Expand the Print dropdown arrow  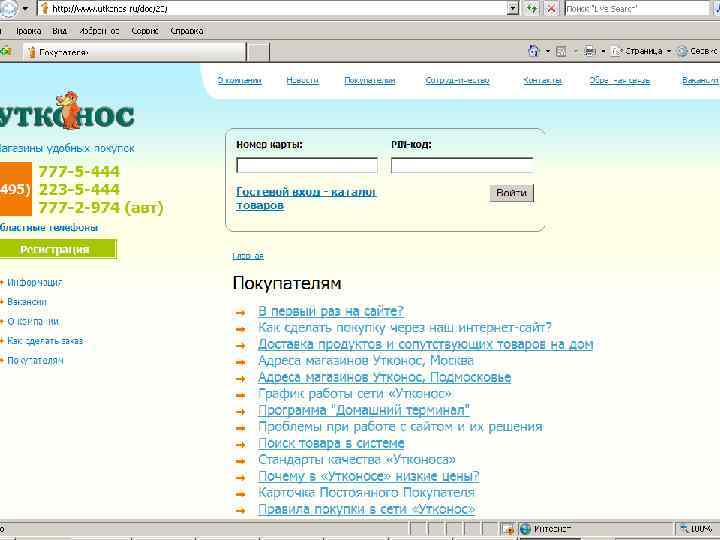603,51
